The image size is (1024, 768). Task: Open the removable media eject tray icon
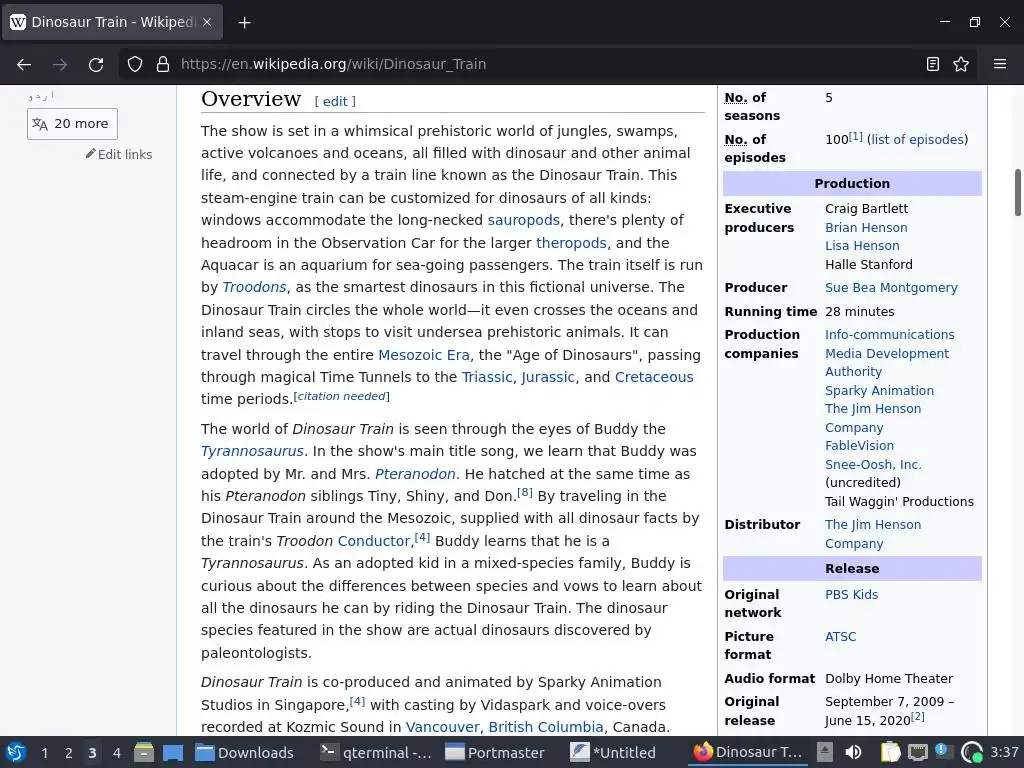coord(825,752)
